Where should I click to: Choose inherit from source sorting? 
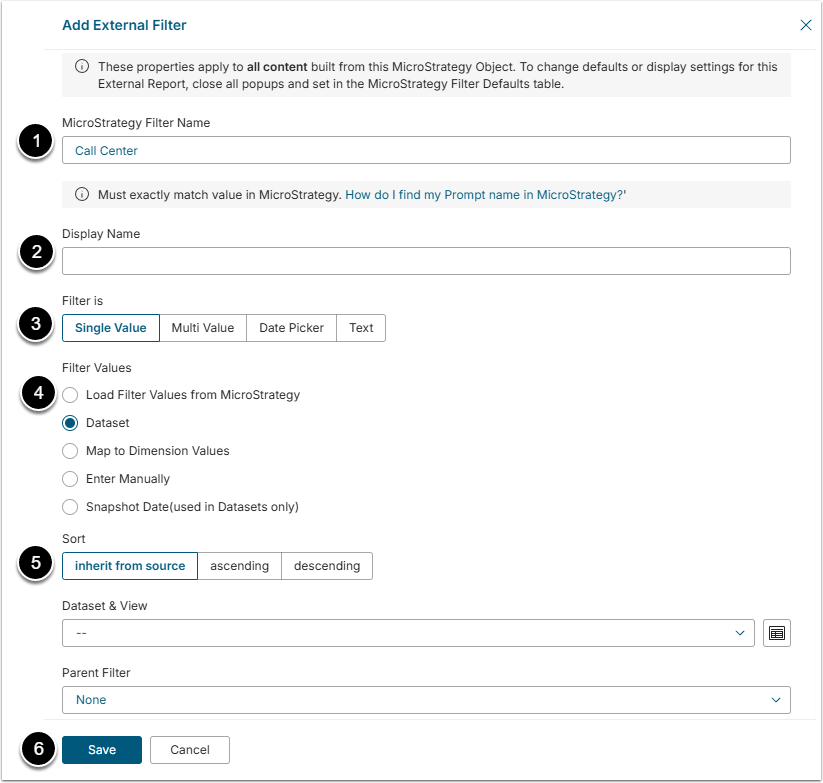(x=130, y=566)
